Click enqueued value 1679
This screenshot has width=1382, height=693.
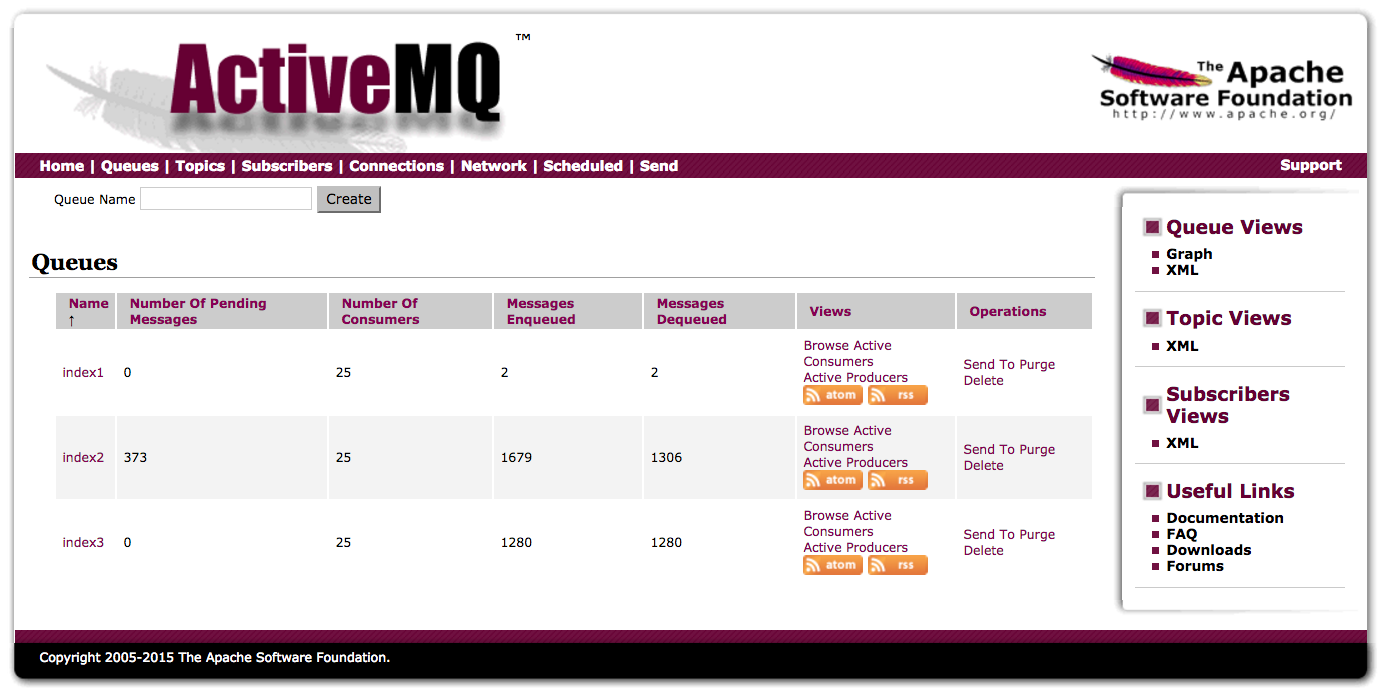(516, 457)
